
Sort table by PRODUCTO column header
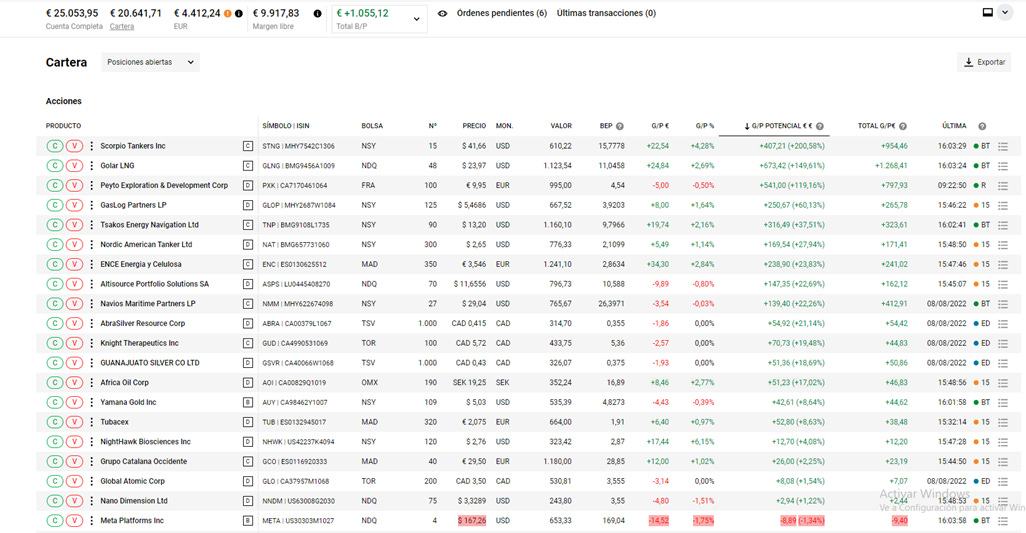coord(63,126)
